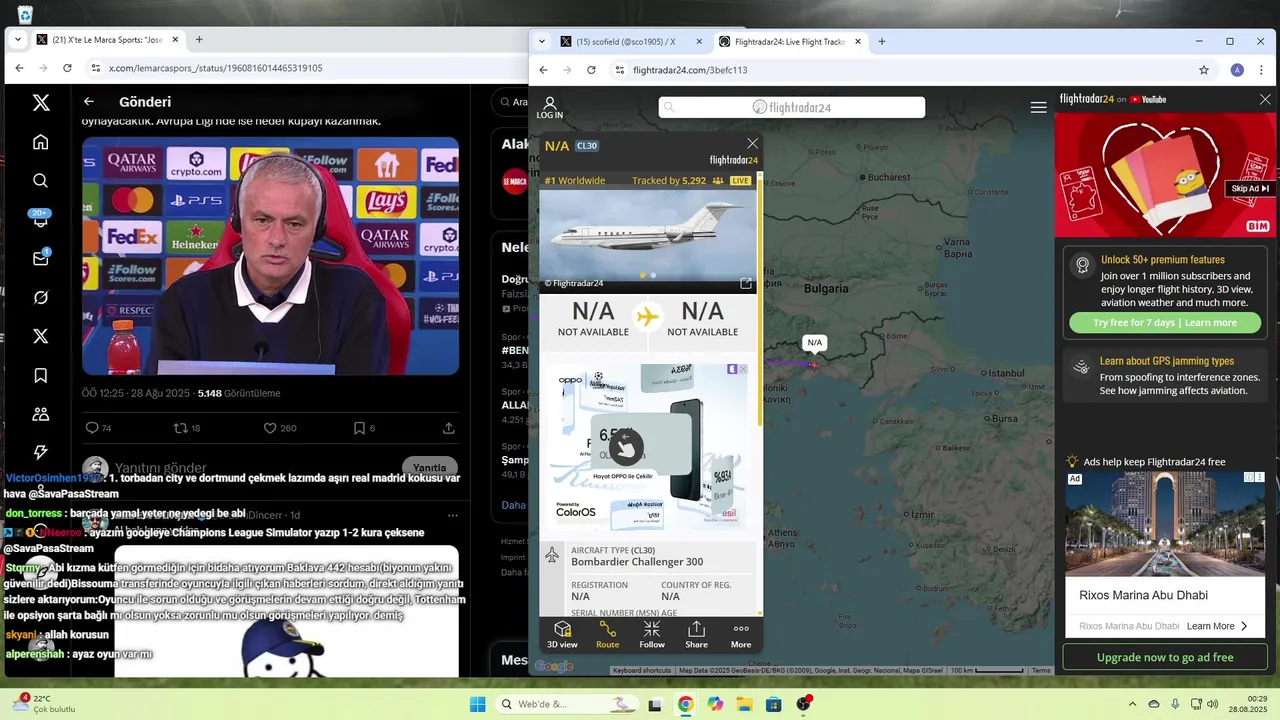Image resolution: width=1280 pixels, height=720 pixels.
Task: Open new tab in the Flightradar24 window
Action: [x=882, y=42]
